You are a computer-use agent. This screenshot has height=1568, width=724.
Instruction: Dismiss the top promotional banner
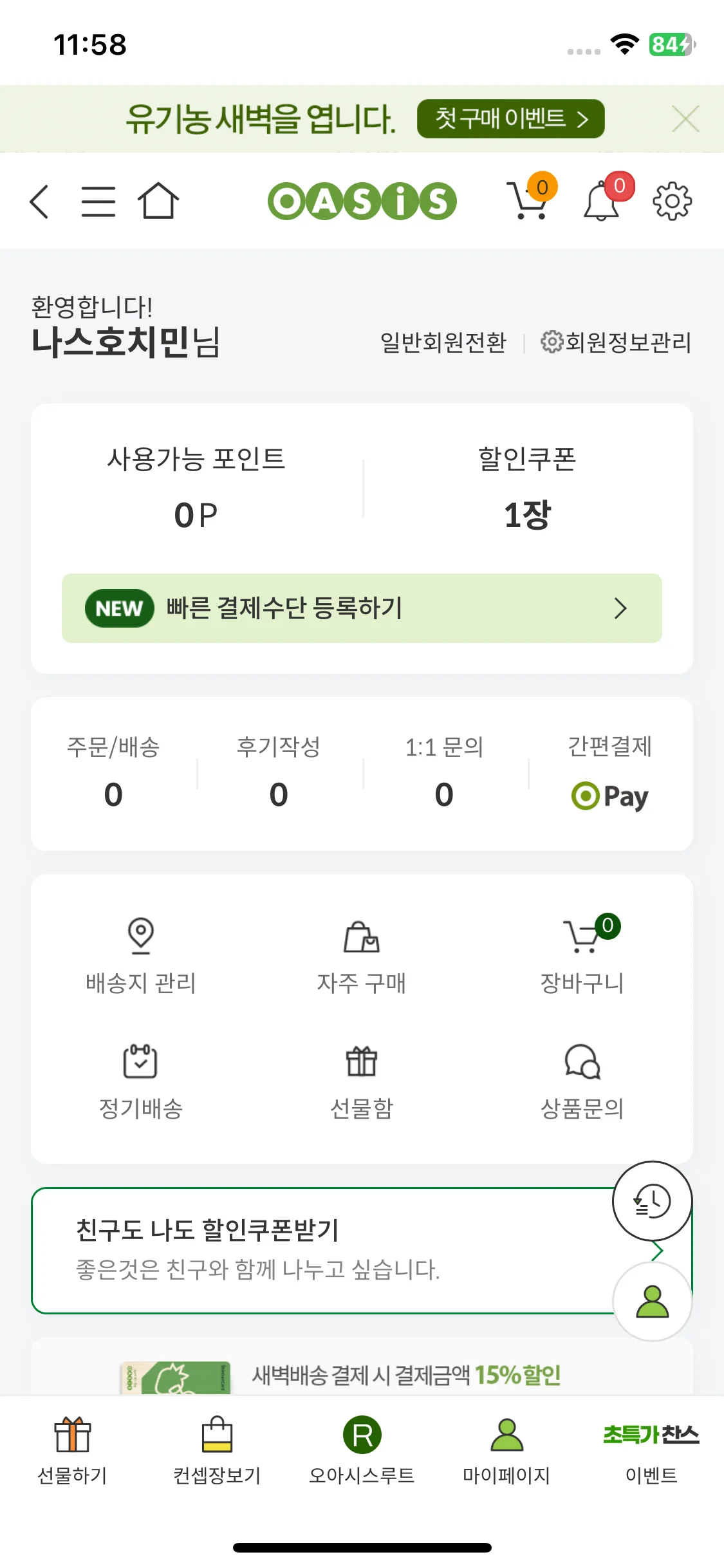[685, 119]
